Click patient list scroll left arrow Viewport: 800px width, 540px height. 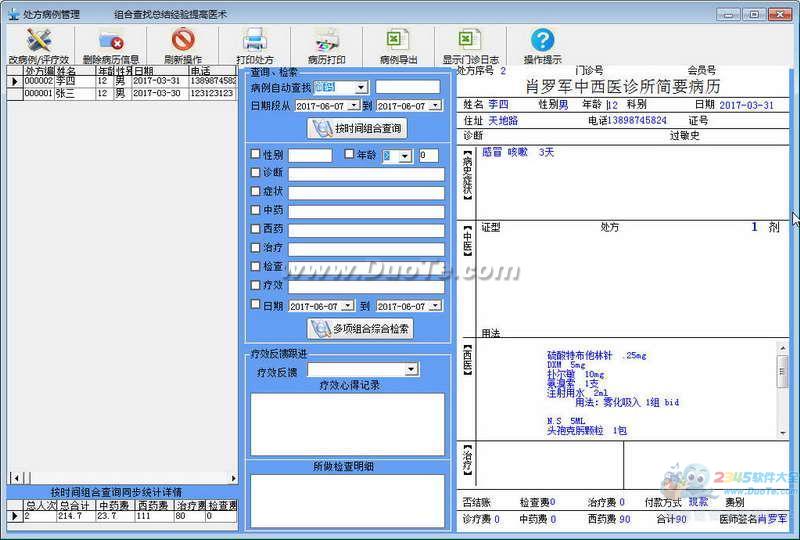16,478
